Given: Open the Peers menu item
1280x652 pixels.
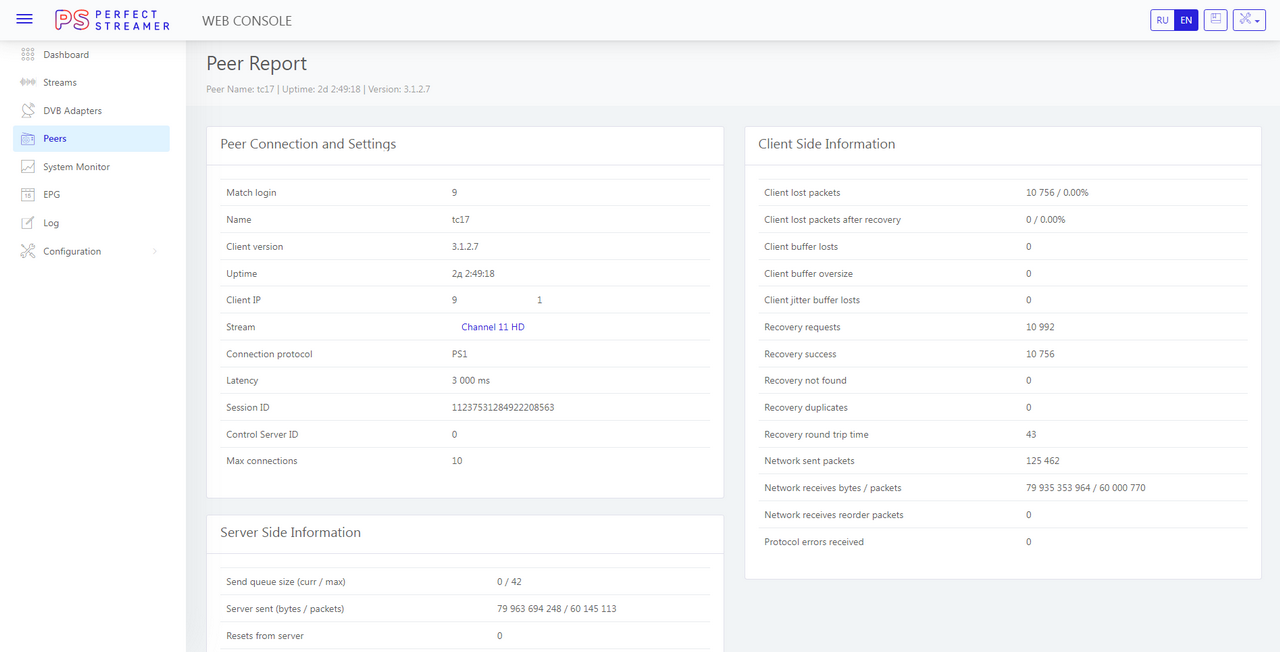Looking at the screenshot, I should coord(55,139).
